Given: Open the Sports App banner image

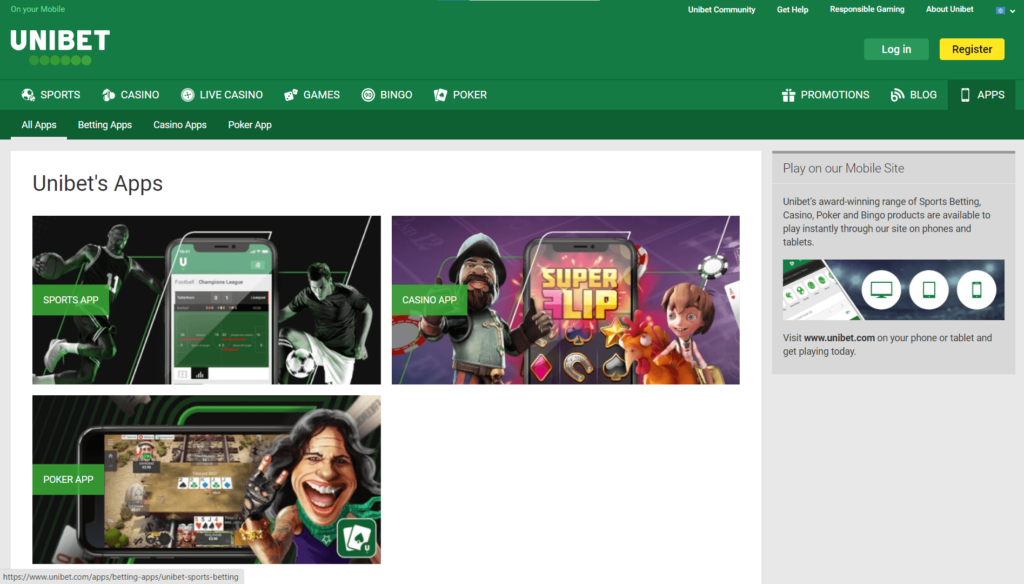Looking at the screenshot, I should [206, 300].
